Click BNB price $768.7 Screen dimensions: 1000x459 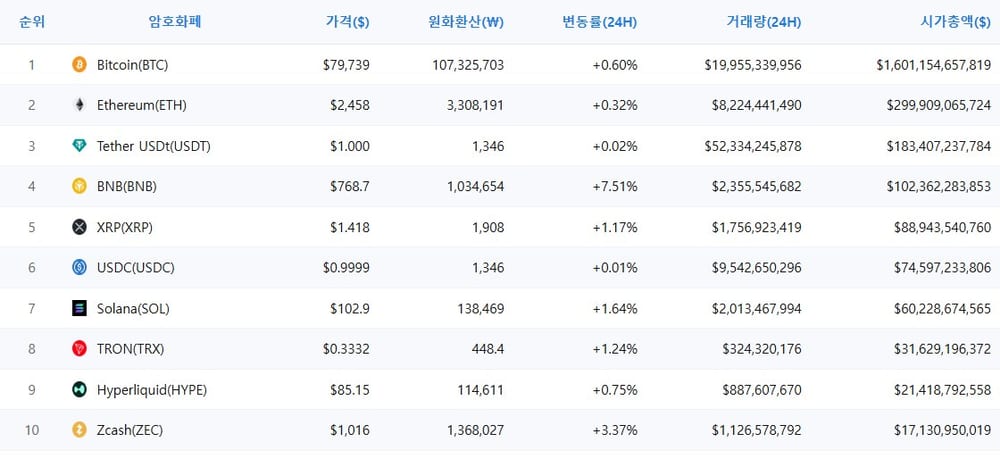tap(349, 186)
